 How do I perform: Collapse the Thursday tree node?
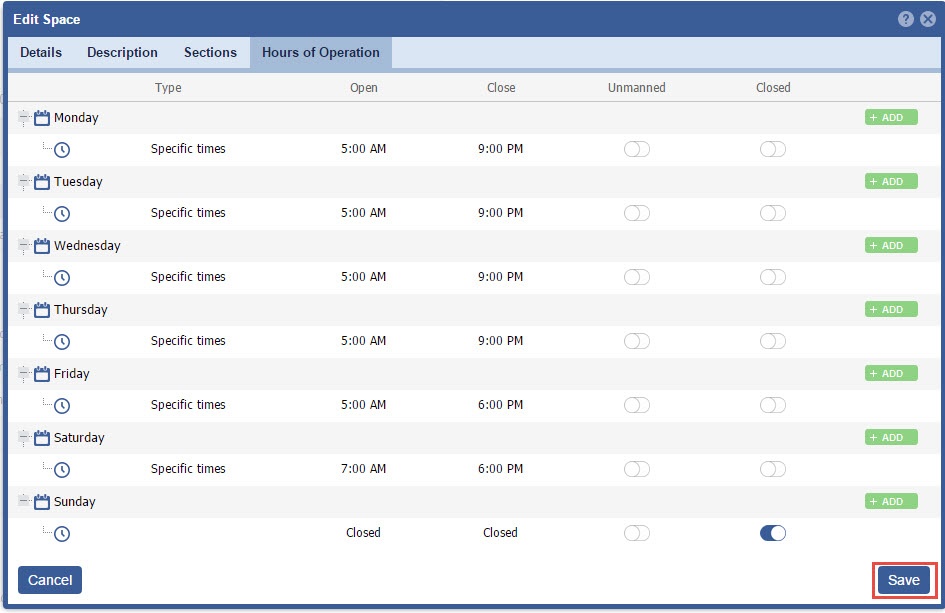click(x=24, y=310)
